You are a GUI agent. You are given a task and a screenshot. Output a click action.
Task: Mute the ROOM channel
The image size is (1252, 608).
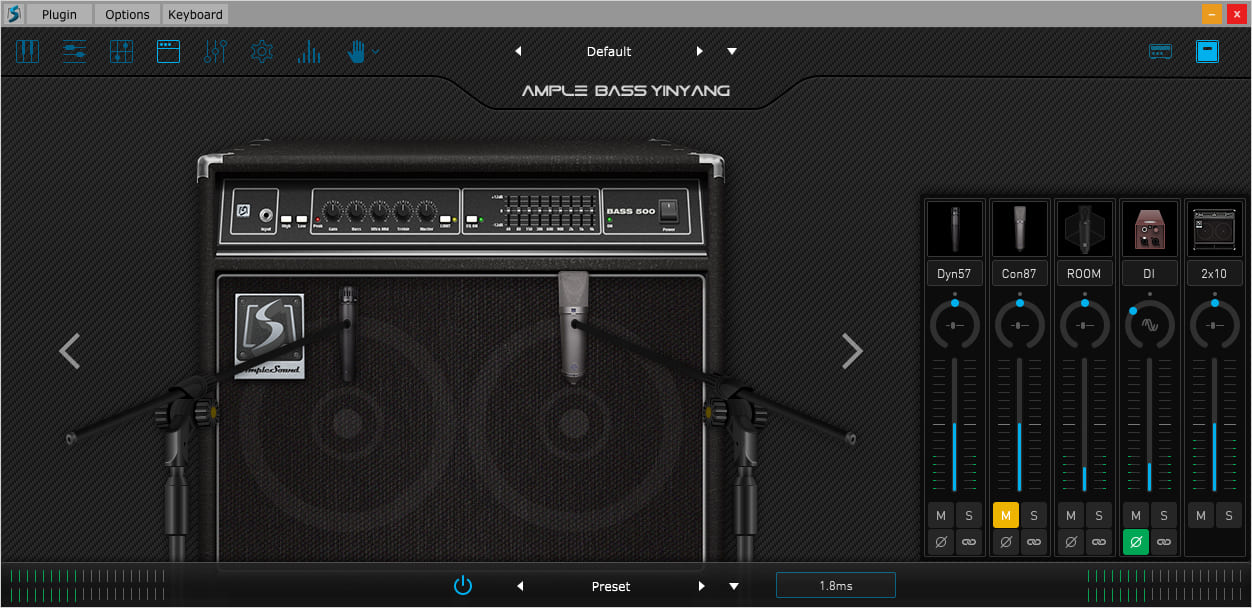1070,515
